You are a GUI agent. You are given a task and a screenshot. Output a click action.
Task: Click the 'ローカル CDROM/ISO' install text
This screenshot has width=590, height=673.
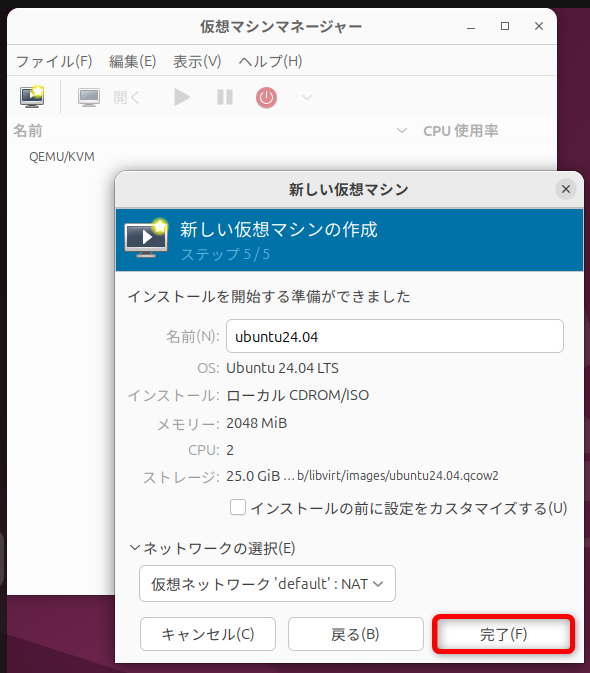(x=297, y=395)
